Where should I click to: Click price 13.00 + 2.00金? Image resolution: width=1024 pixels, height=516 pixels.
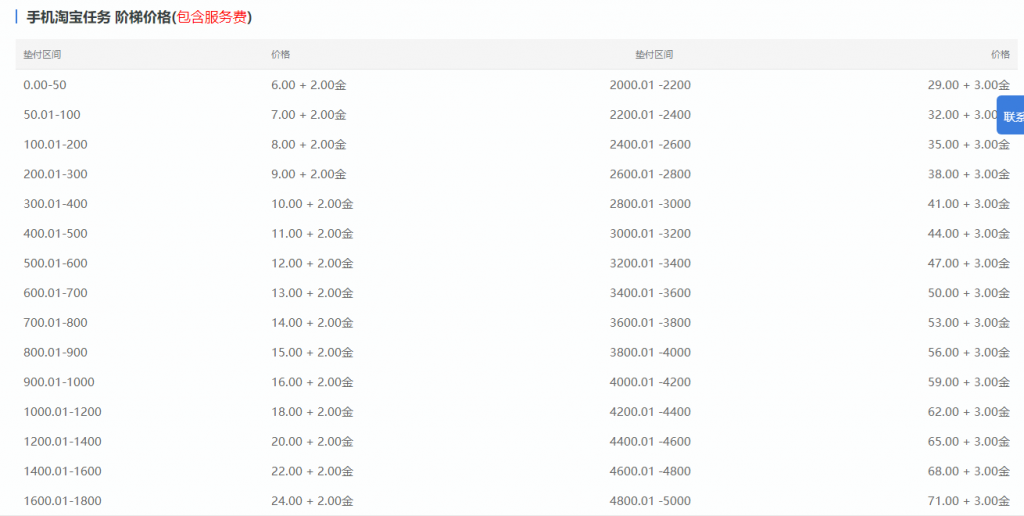pyautogui.click(x=312, y=293)
